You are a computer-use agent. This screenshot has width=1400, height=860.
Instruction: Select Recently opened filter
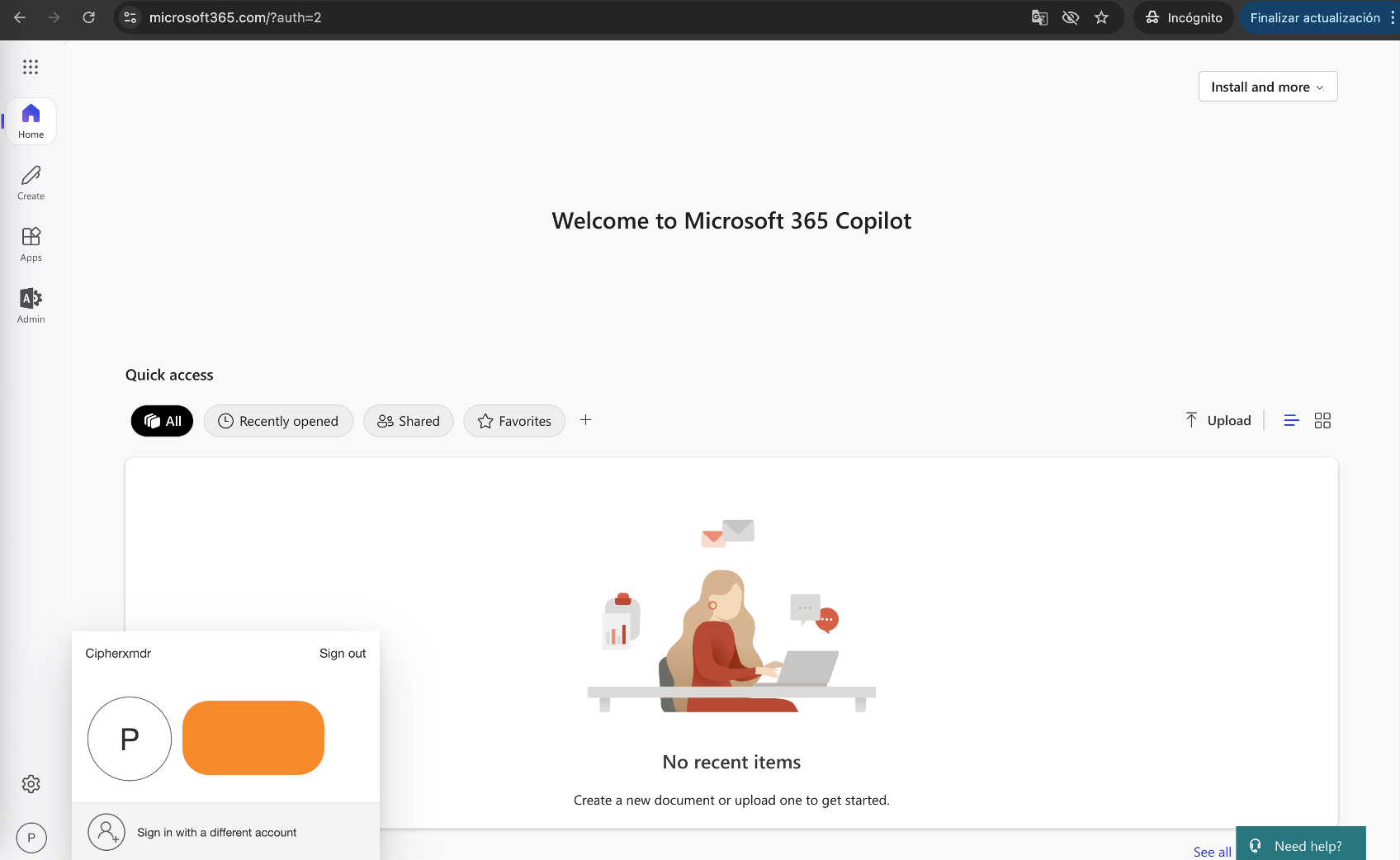tap(278, 421)
